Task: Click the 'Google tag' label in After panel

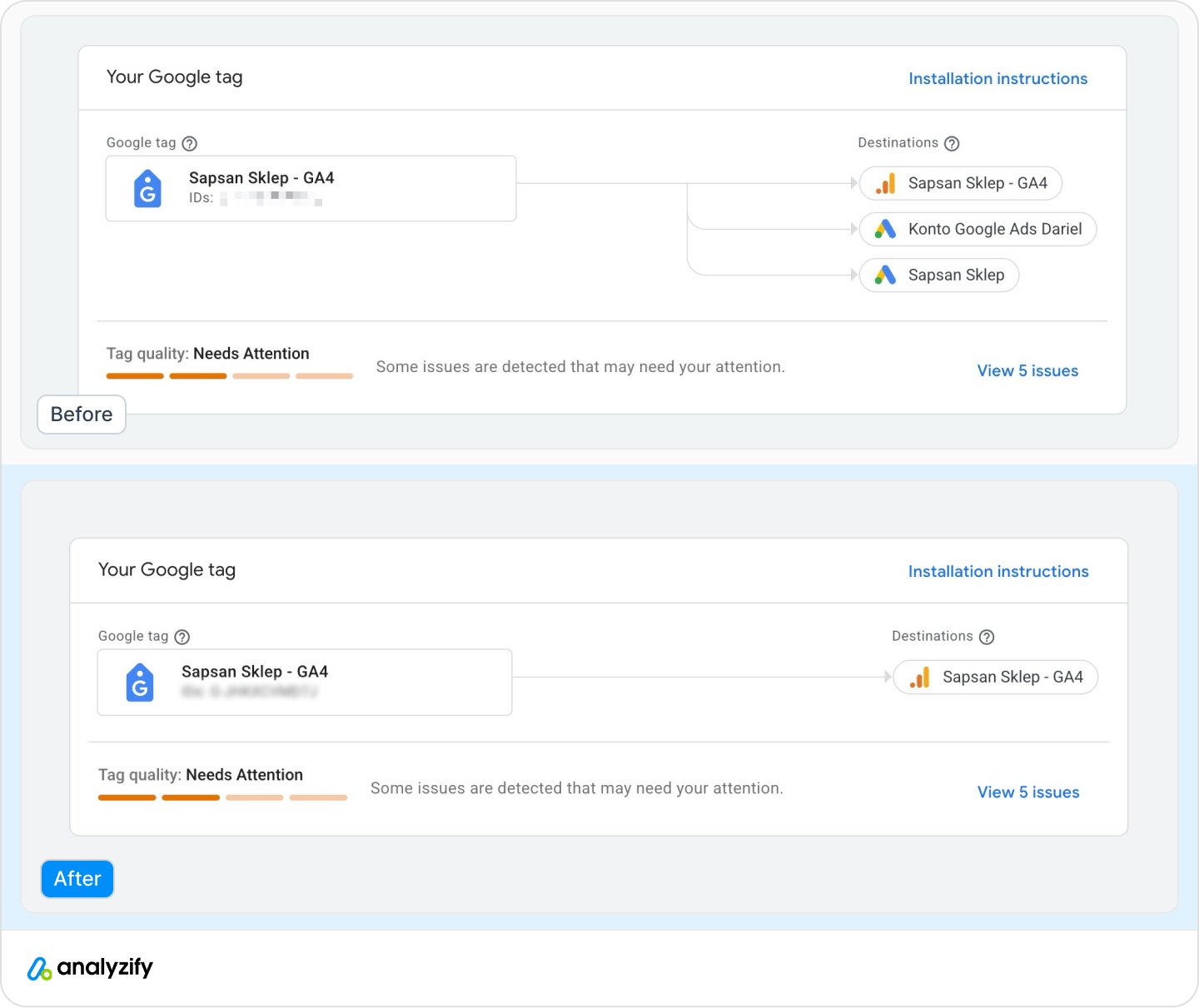Action: pyautogui.click(x=133, y=637)
